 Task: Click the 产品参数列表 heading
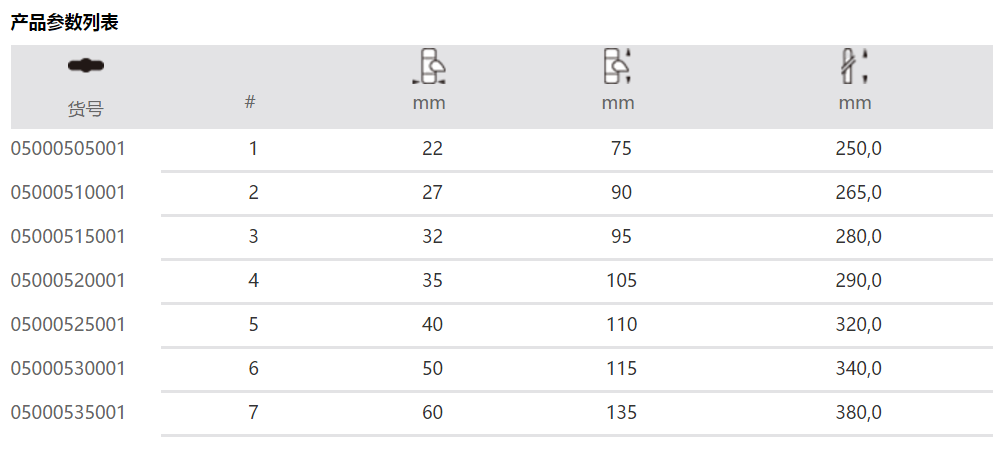coord(64,22)
